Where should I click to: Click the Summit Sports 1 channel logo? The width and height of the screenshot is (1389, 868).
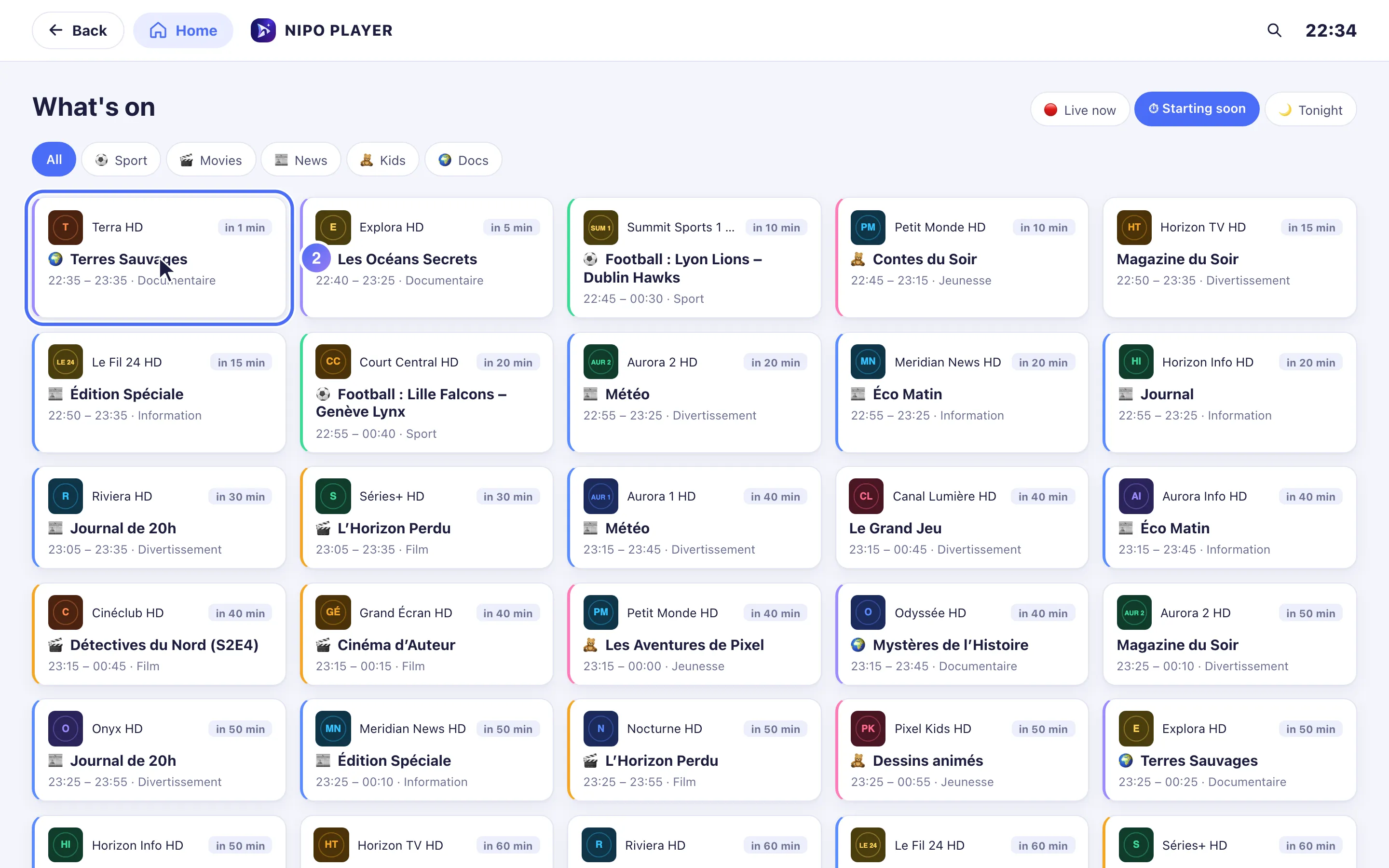tap(600, 227)
